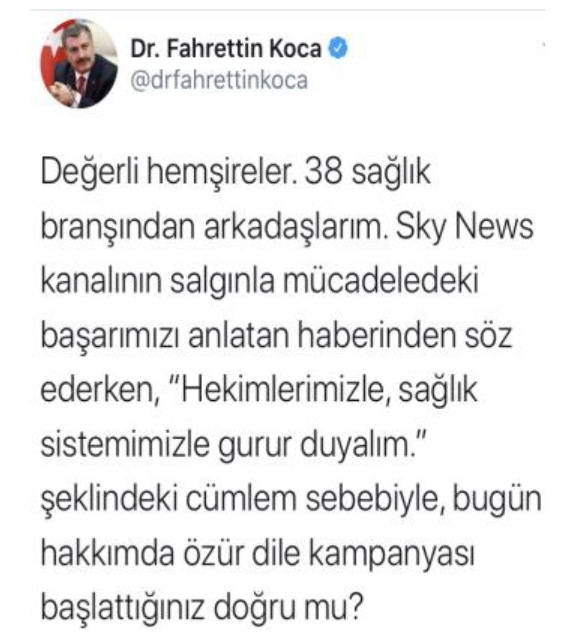
Task: Click the word 'arkadaşlarım' in the tweet
Action: point(295,227)
